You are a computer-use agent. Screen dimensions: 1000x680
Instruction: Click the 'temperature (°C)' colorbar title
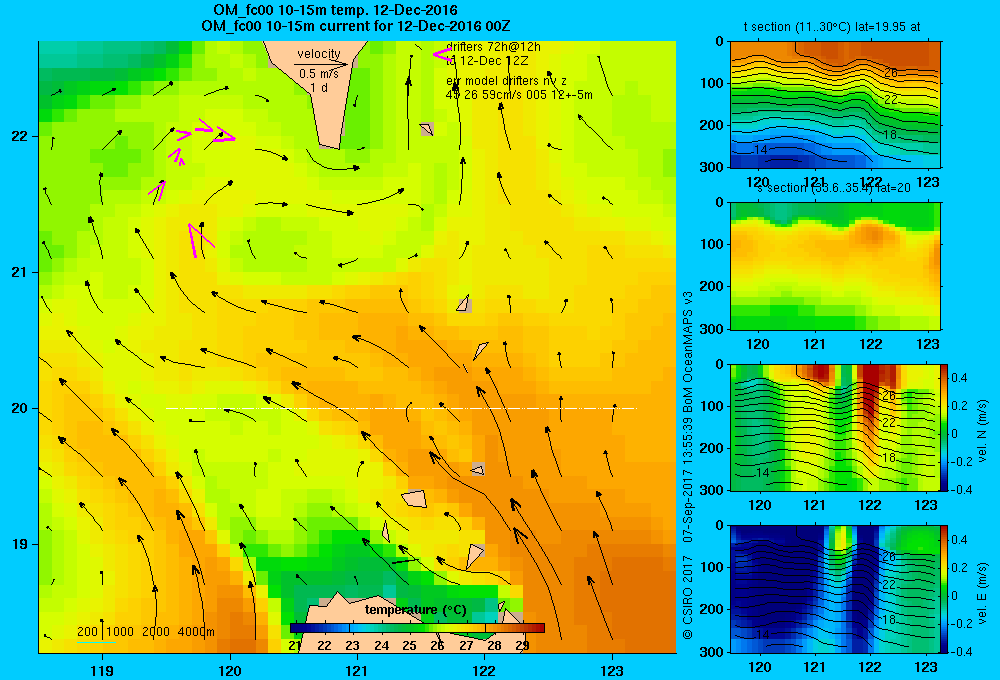pyautogui.click(x=415, y=610)
